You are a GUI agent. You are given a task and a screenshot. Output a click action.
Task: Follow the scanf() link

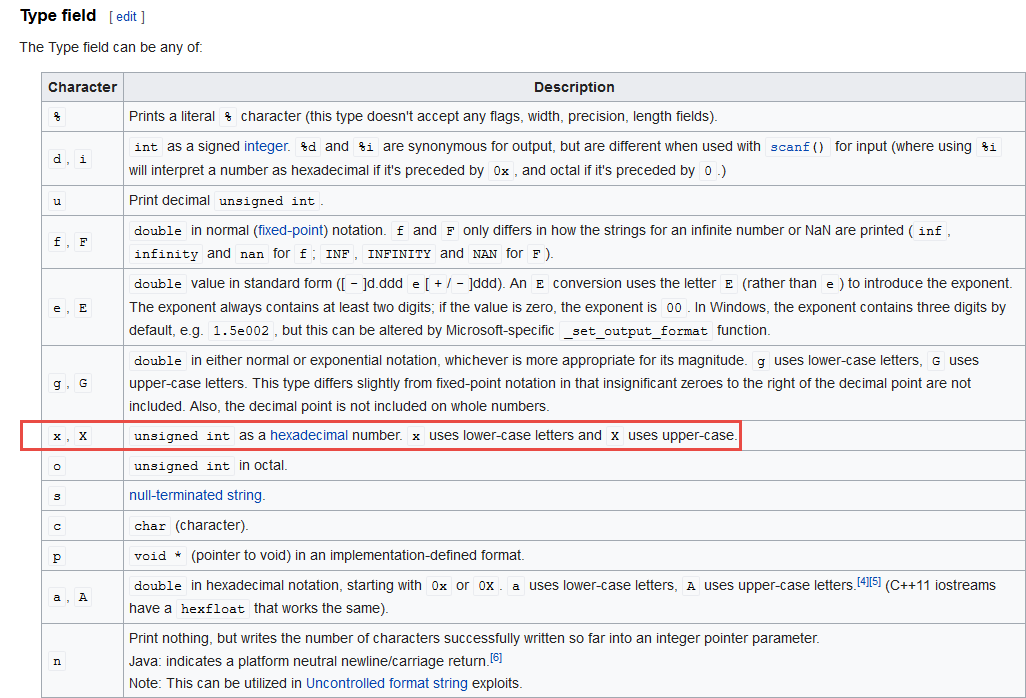pyautogui.click(x=797, y=146)
